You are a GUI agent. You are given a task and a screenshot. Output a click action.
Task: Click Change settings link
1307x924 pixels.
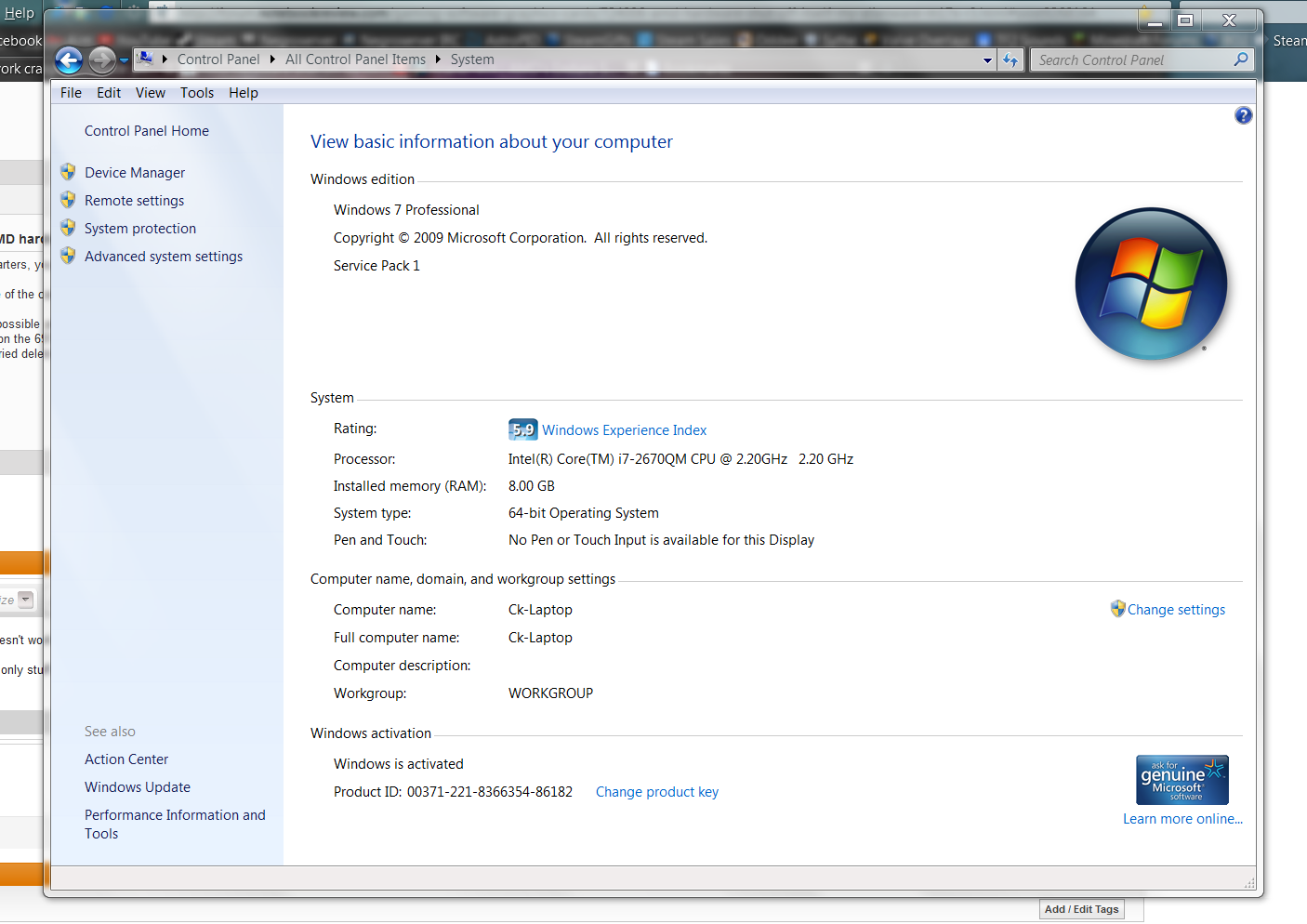tap(1176, 610)
